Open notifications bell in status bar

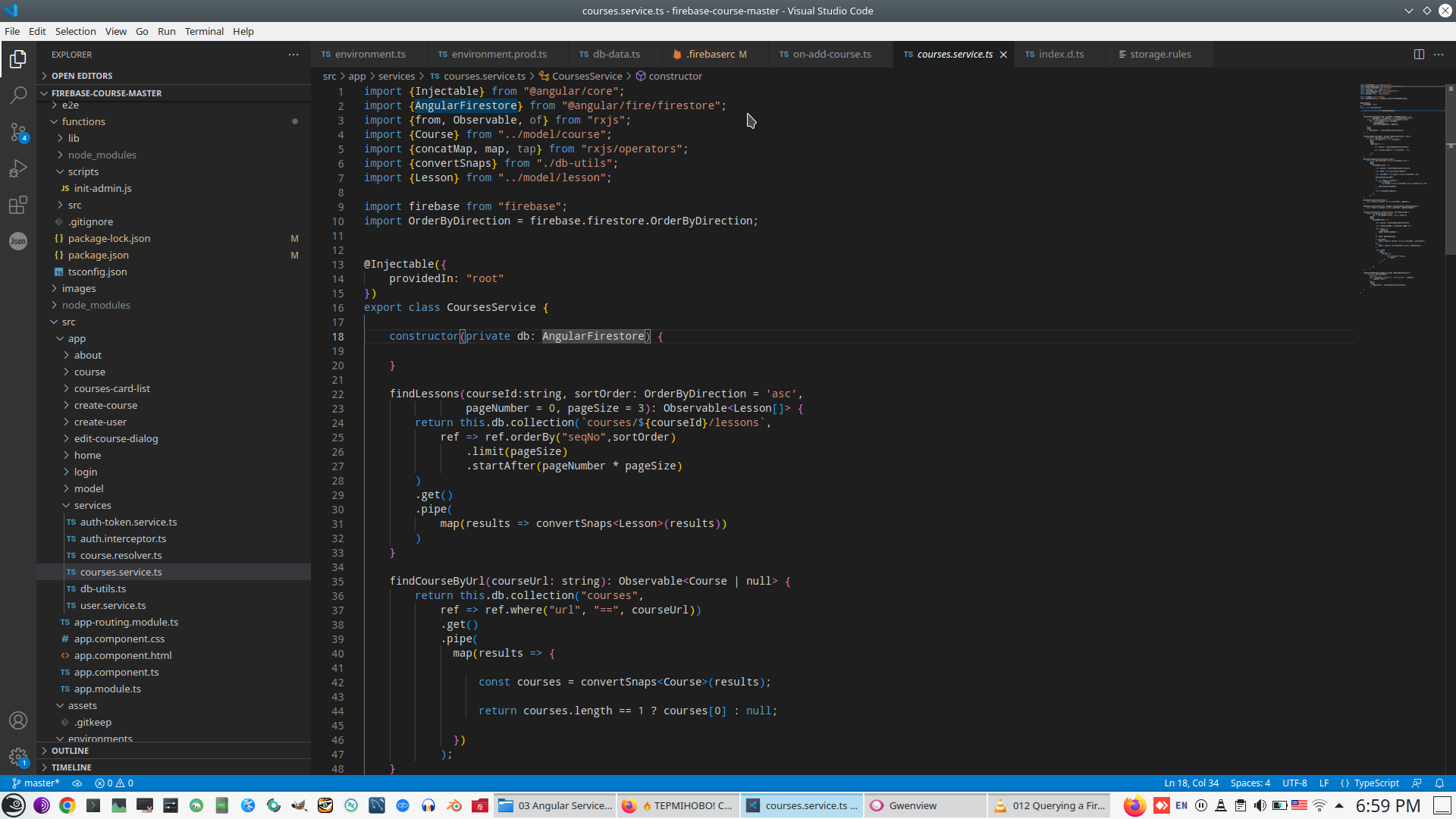[x=1439, y=783]
